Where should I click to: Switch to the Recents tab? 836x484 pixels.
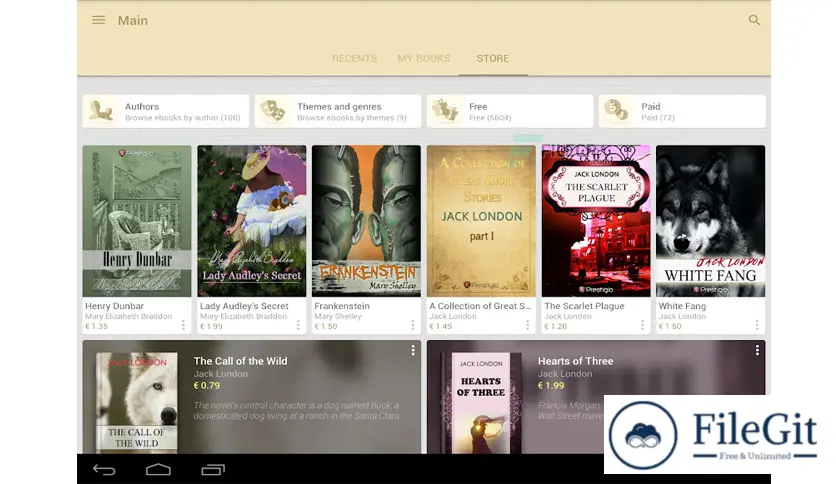click(x=355, y=58)
